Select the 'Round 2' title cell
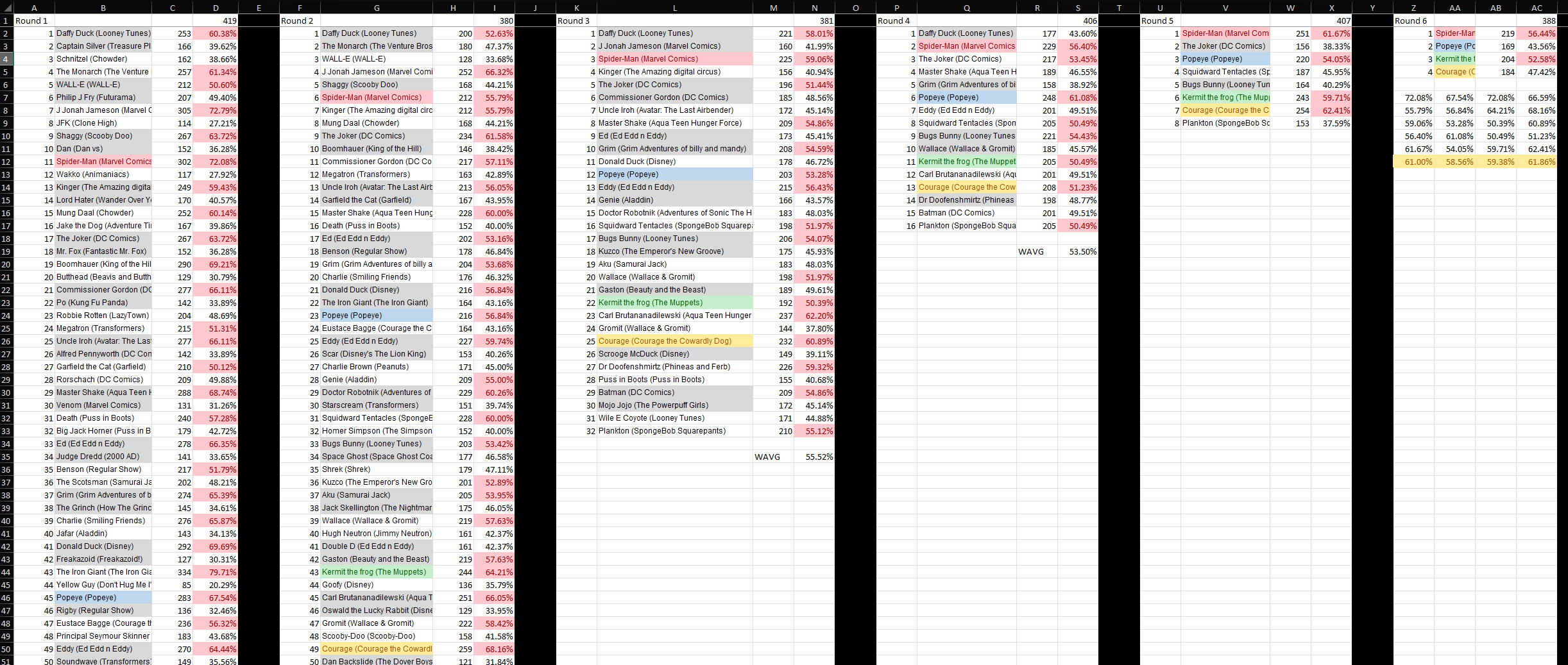Screen dimensions: 1568x665 click(x=300, y=21)
